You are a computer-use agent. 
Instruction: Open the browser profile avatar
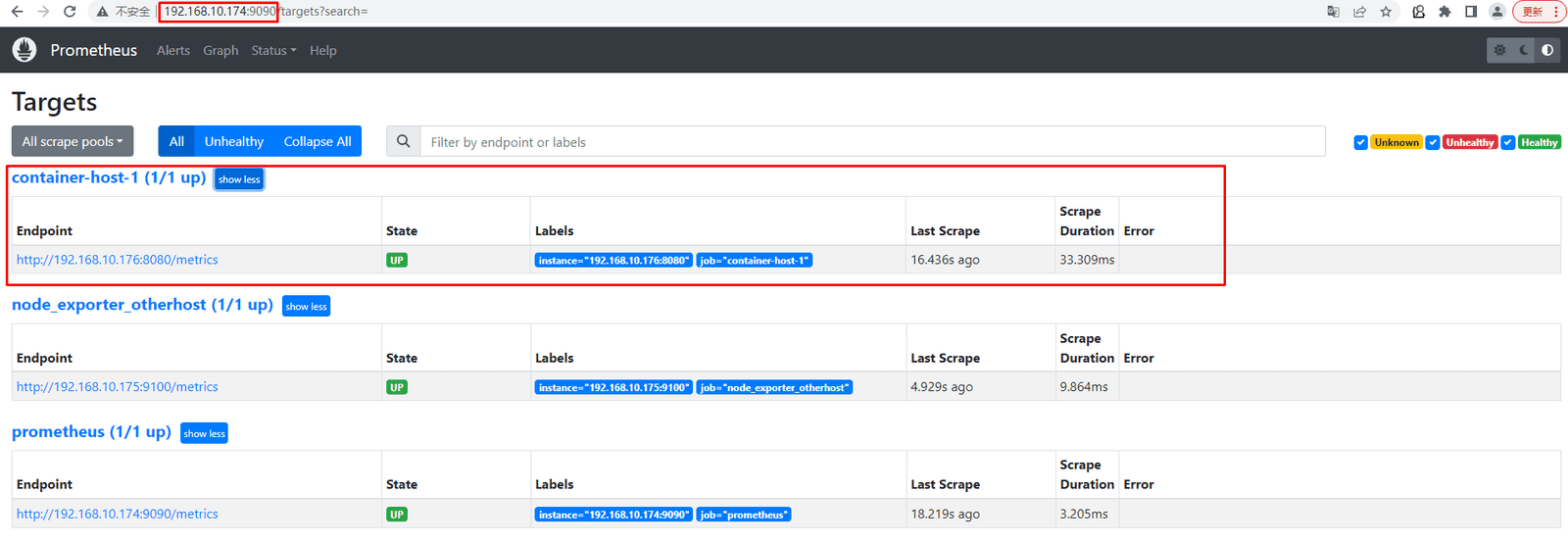click(x=1497, y=12)
